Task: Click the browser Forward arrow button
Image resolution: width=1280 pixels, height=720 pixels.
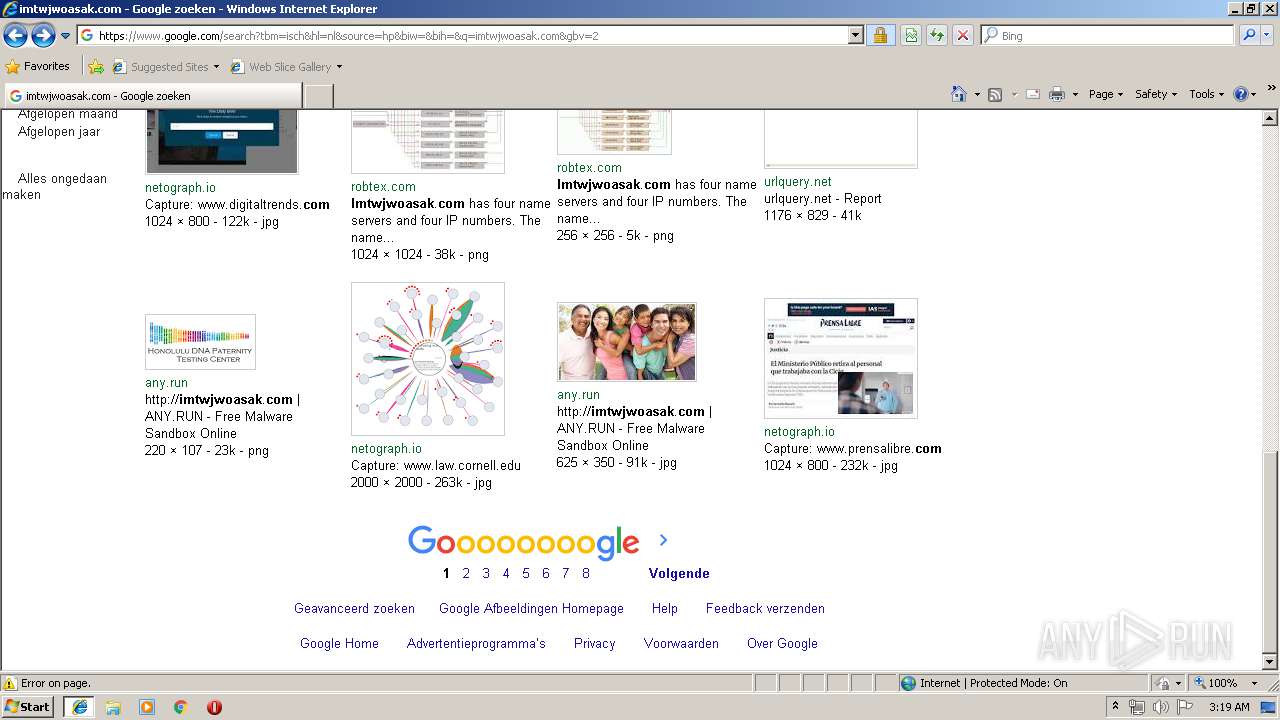Action: tap(43, 36)
